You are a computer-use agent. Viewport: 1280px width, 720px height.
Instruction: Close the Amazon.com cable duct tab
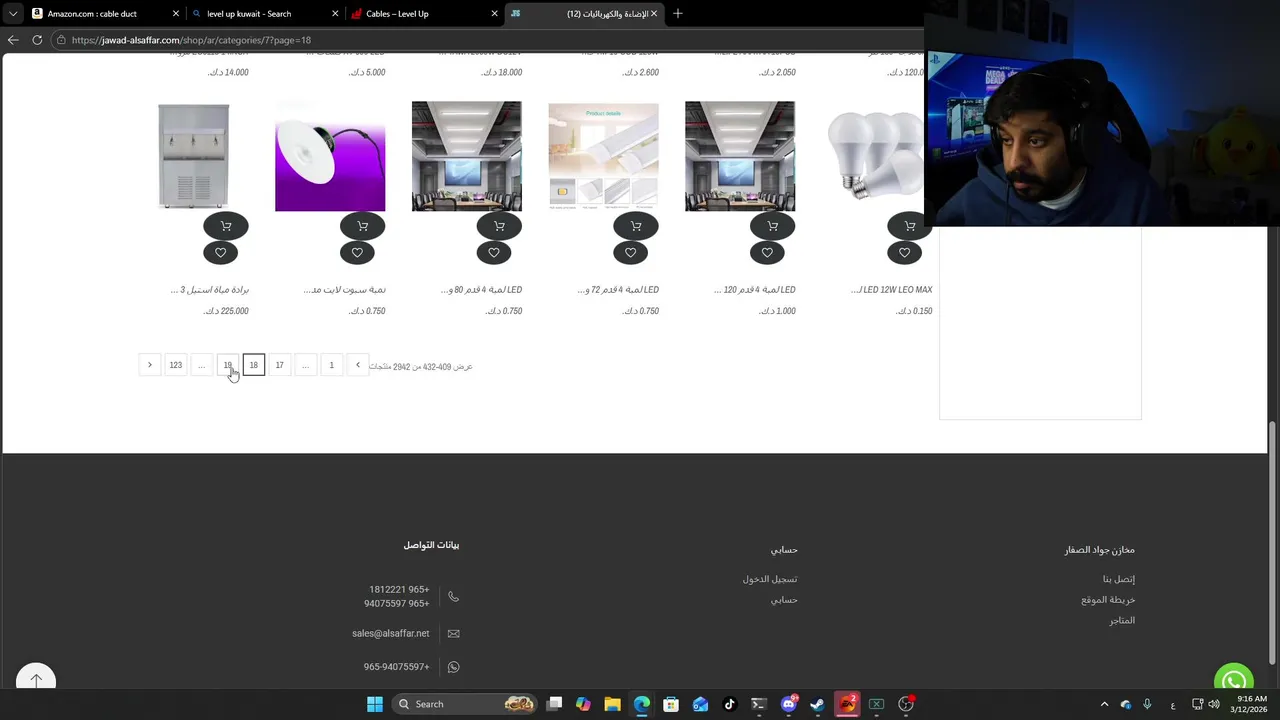(x=176, y=14)
